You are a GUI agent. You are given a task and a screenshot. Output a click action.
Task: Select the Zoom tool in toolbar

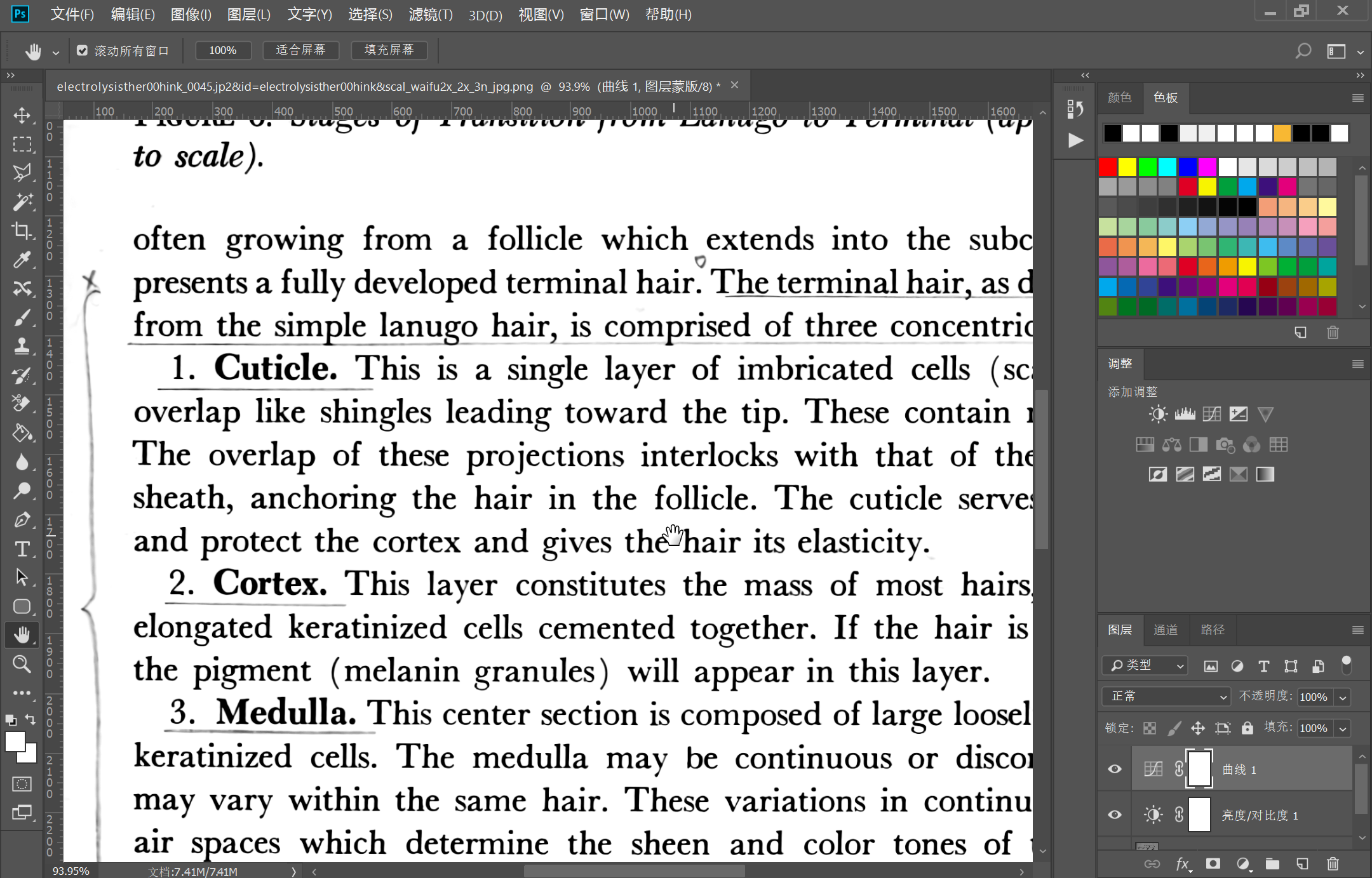tap(22, 664)
